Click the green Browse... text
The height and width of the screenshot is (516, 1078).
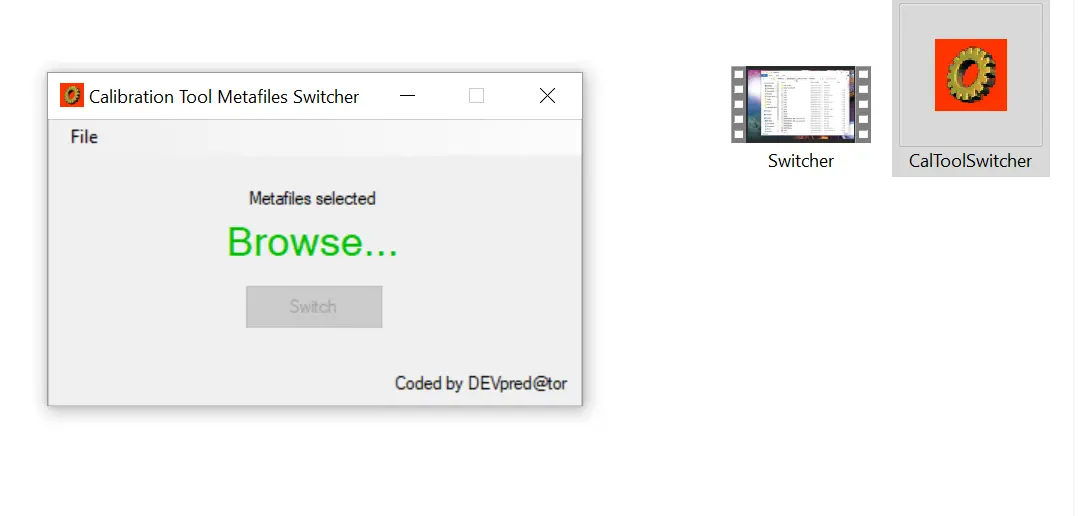[x=312, y=242]
